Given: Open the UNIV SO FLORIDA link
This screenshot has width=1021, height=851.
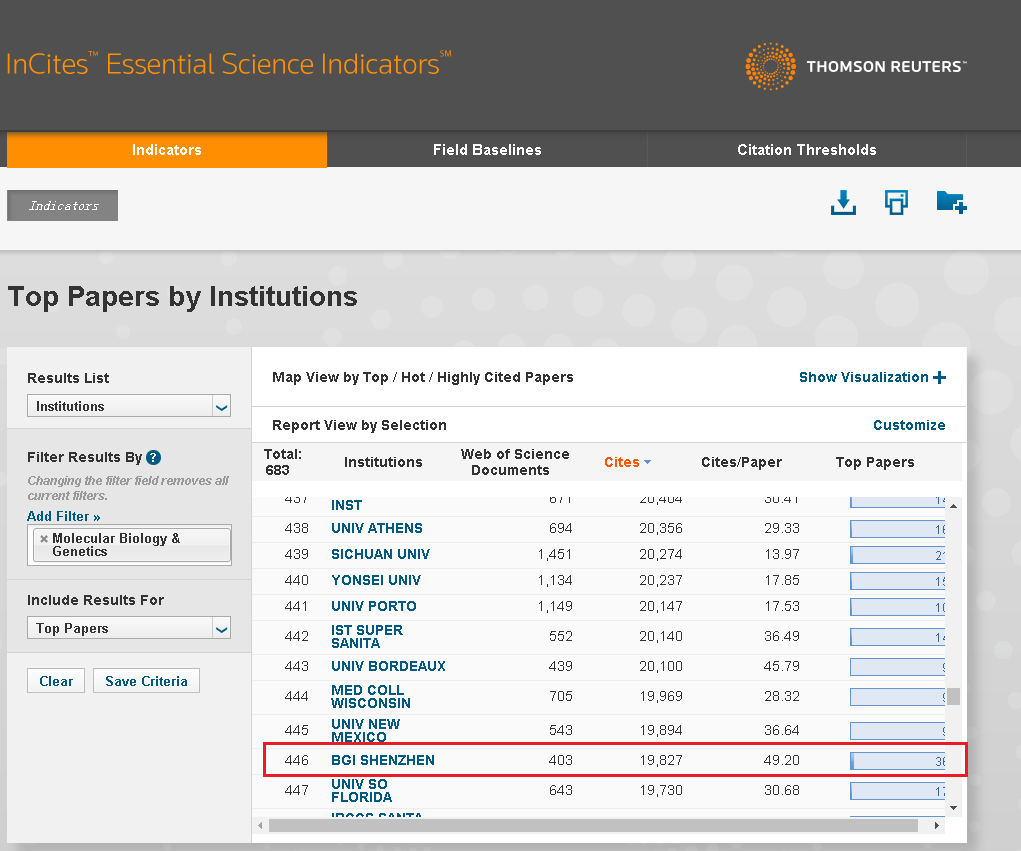Looking at the screenshot, I should (x=361, y=790).
